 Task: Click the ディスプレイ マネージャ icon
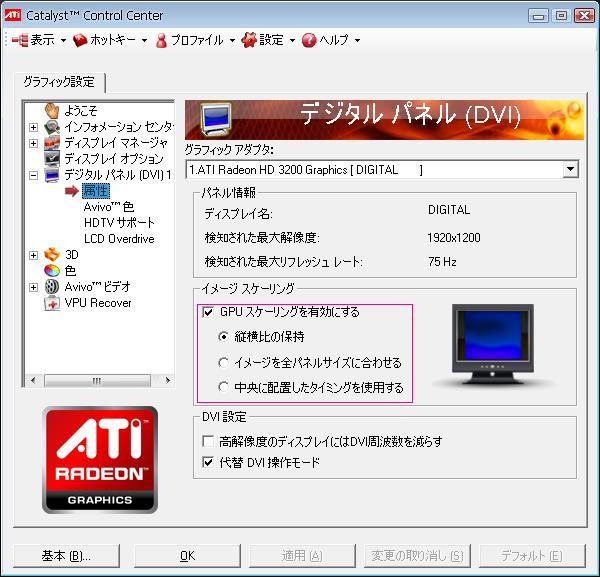tap(52, 143)
